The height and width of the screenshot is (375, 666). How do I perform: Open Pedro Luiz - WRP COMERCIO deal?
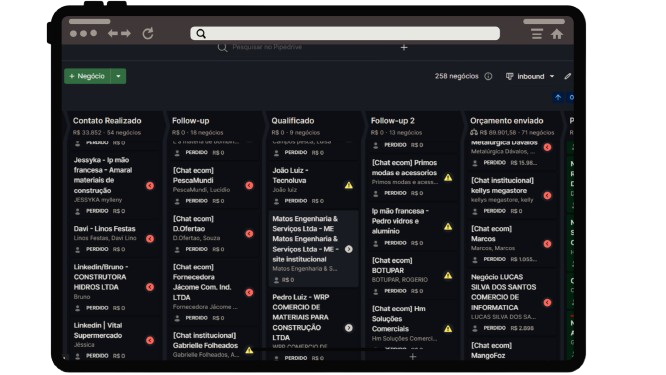[x=312, y=326]
